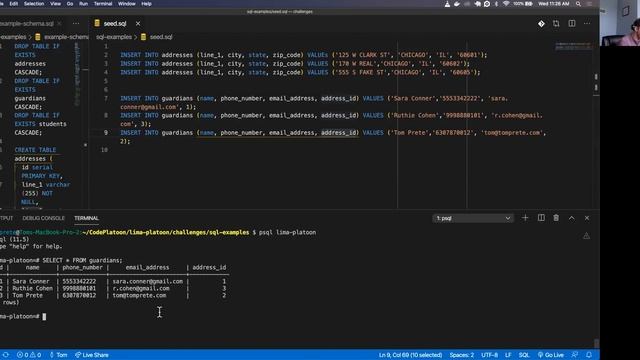Click the Go Live status button
The height and width of the screenshot is (360, 640).
551,355
